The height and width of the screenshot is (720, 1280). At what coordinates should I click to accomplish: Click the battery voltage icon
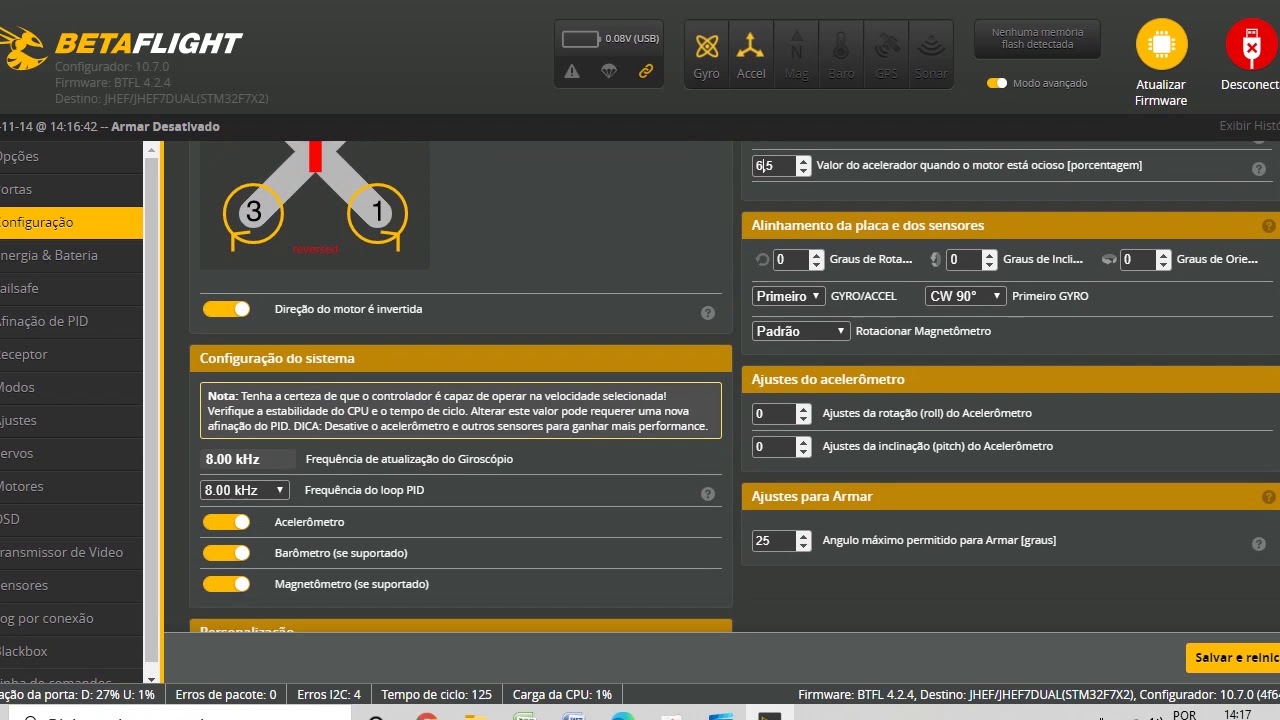(x=581, y=39)
